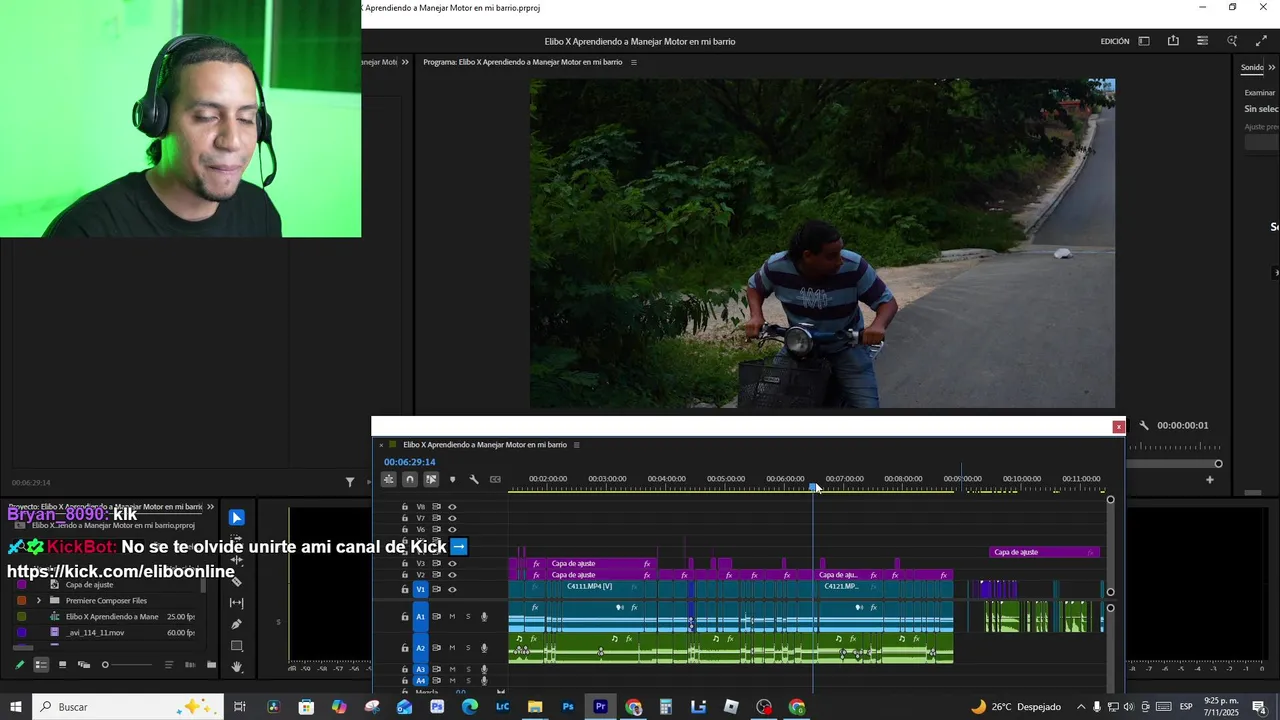Open workspaces icon in top header
Screen dimensions: 1280x720
click(x=1144, y=41)
